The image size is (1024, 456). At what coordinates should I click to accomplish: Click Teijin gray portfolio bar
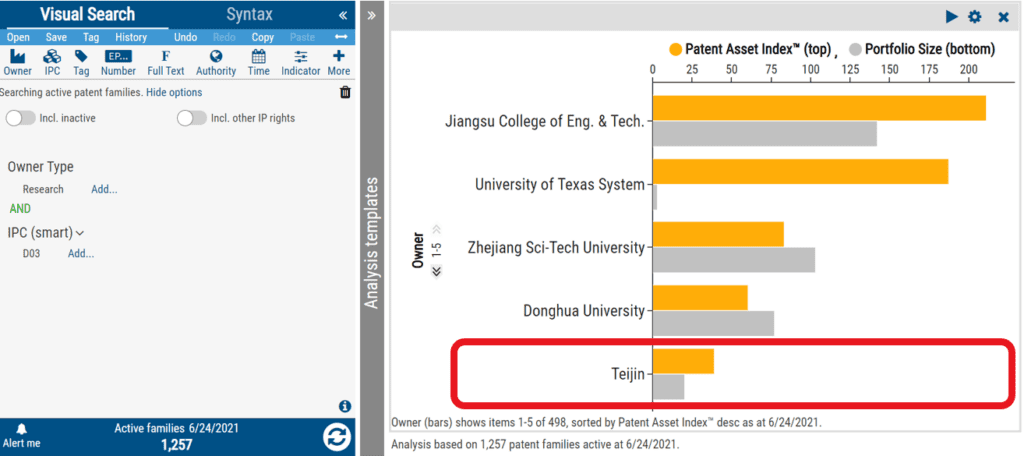668,387
